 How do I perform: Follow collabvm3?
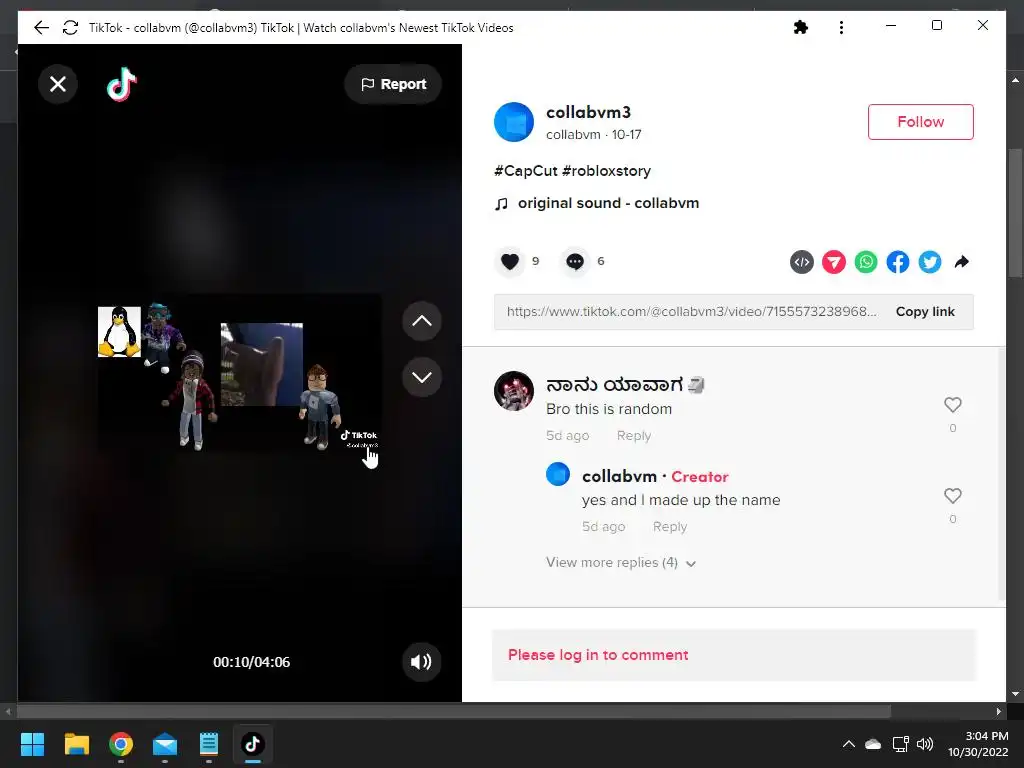(x=920, y=122)
